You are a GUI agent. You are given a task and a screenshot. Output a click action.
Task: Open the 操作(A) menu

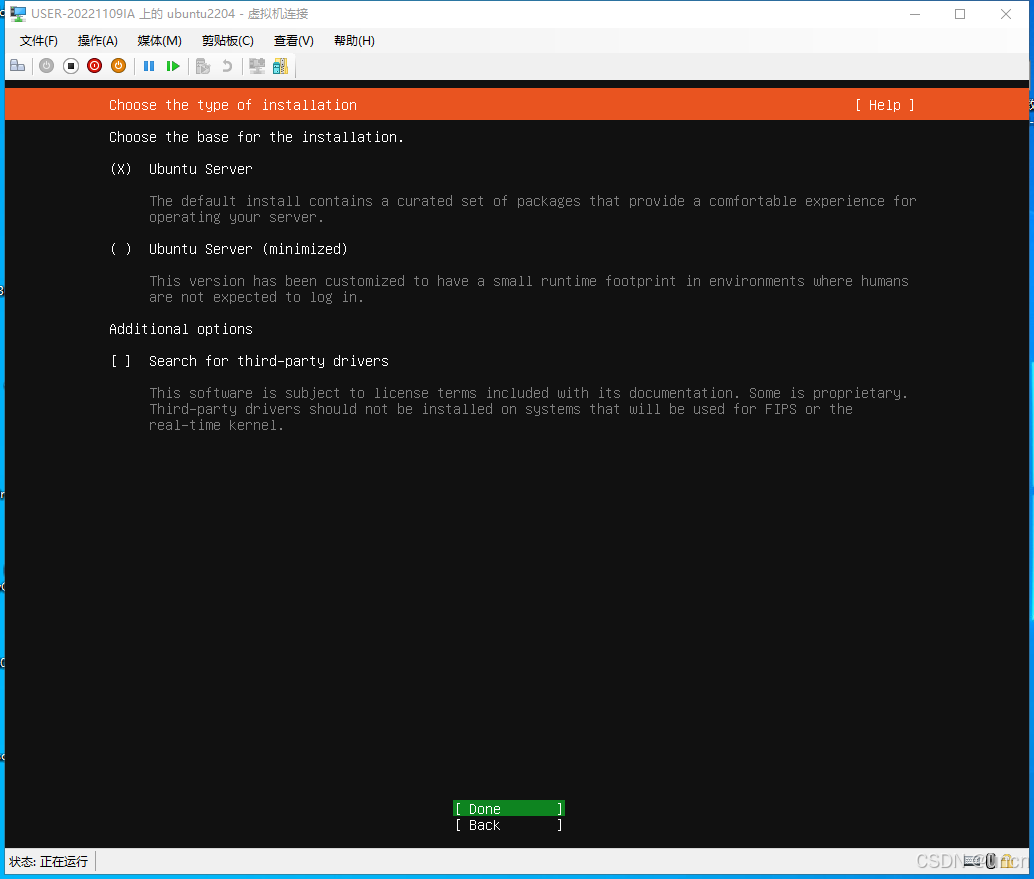[98, 41]
